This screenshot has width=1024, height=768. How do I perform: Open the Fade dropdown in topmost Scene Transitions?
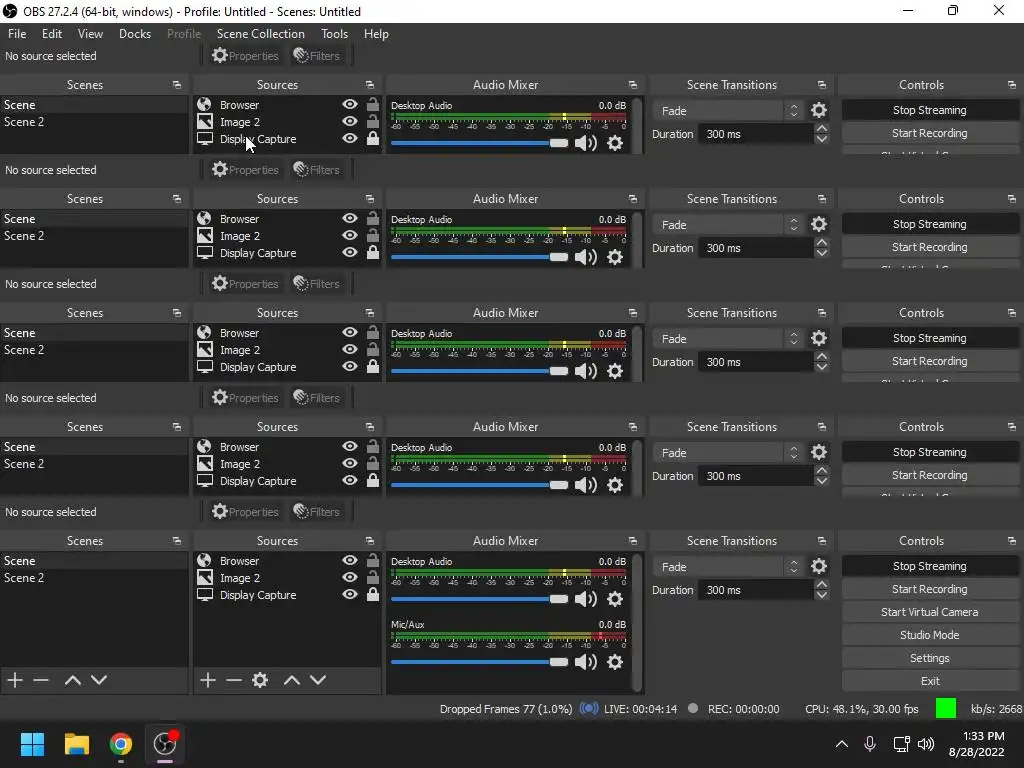point(728,110)
